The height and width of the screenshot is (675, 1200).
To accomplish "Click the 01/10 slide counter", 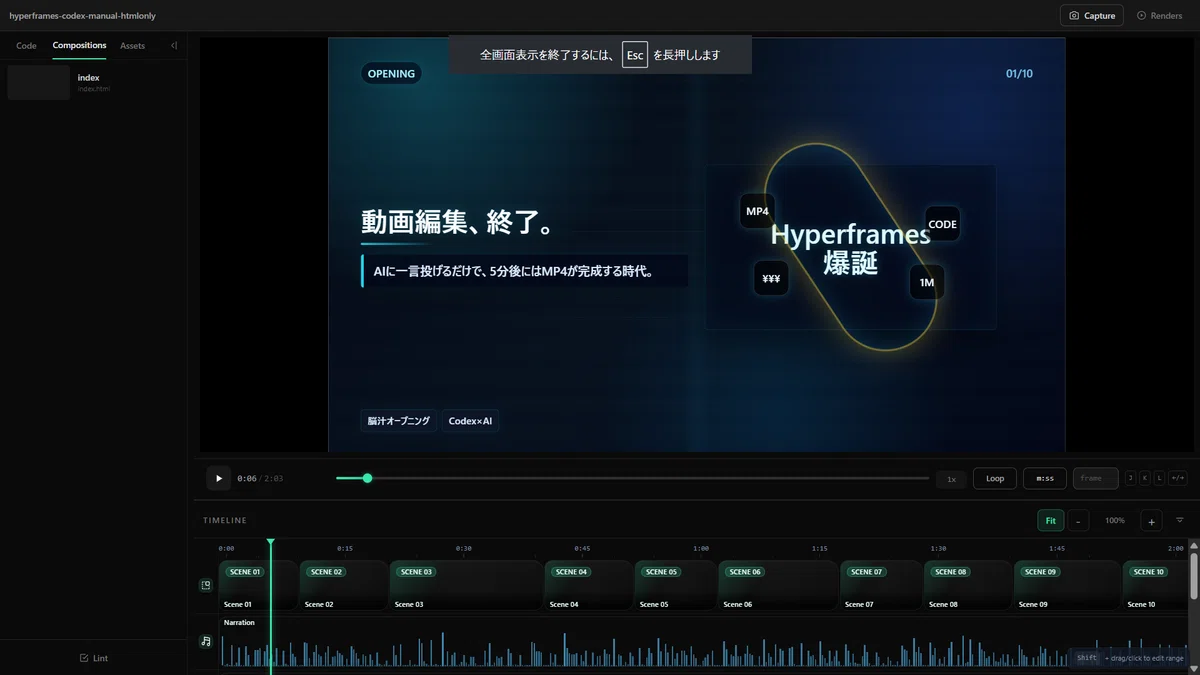I will (x=1019, y=74).
